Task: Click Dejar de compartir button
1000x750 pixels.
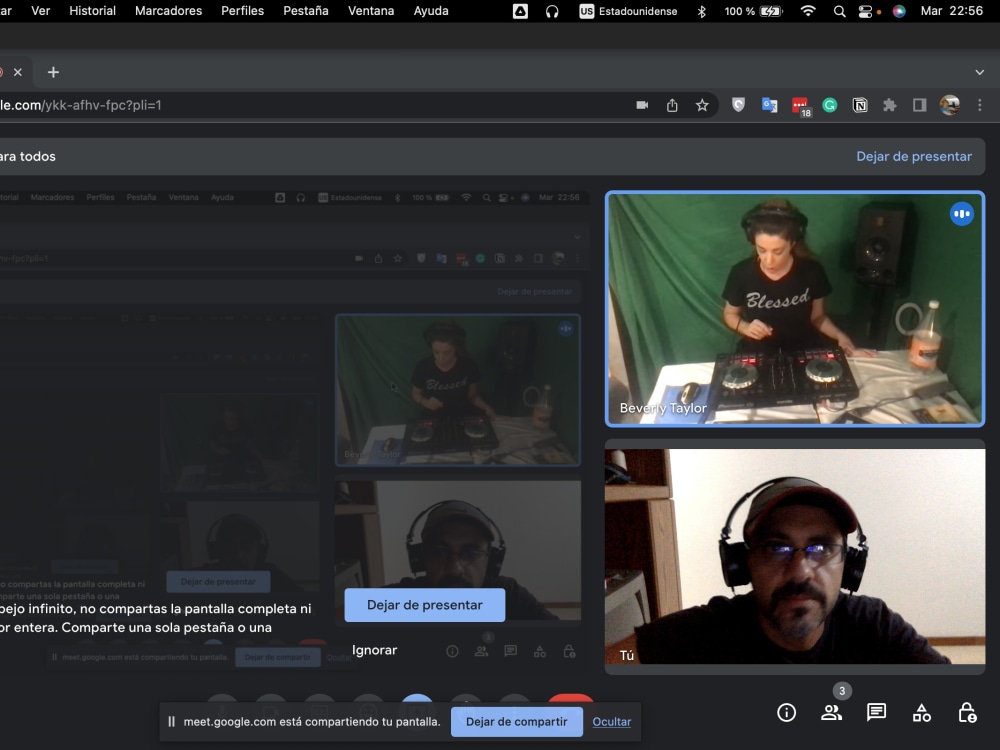Action: (x=517, y=722)
